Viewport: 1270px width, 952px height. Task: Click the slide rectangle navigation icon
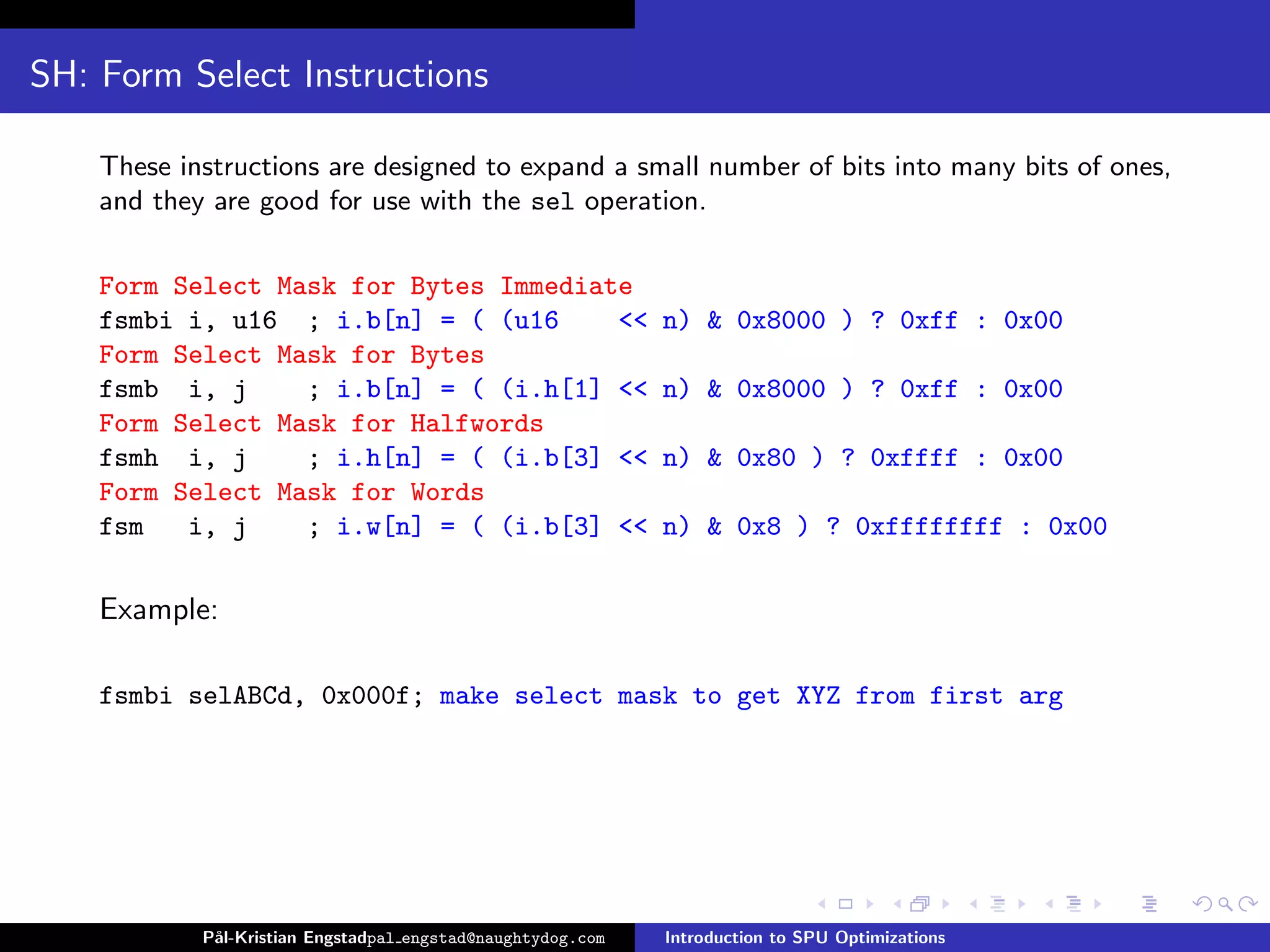(845, 904)
